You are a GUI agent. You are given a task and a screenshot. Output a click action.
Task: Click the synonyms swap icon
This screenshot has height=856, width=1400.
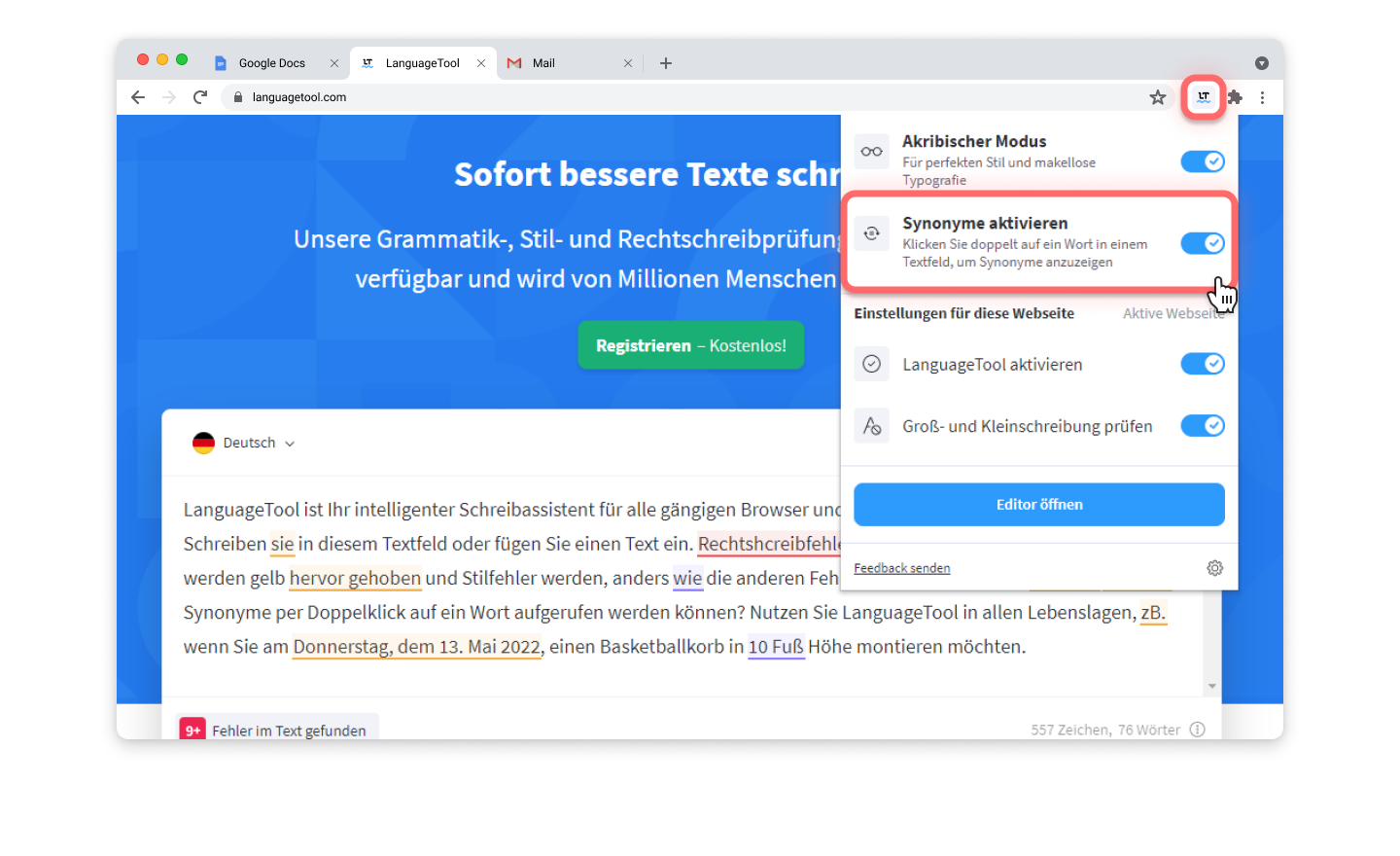tap(872, 233)
